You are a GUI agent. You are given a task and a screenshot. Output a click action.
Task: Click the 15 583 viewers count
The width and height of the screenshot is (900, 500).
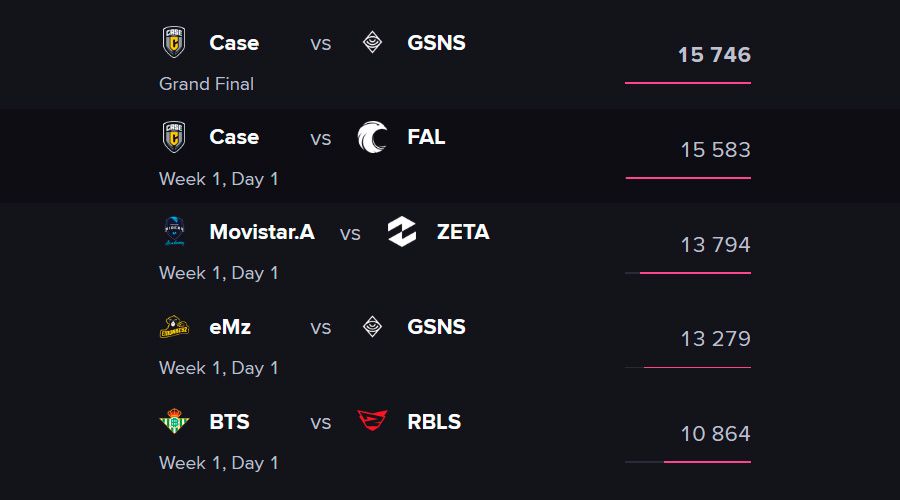pyautogui.click(x=715, y=150)
